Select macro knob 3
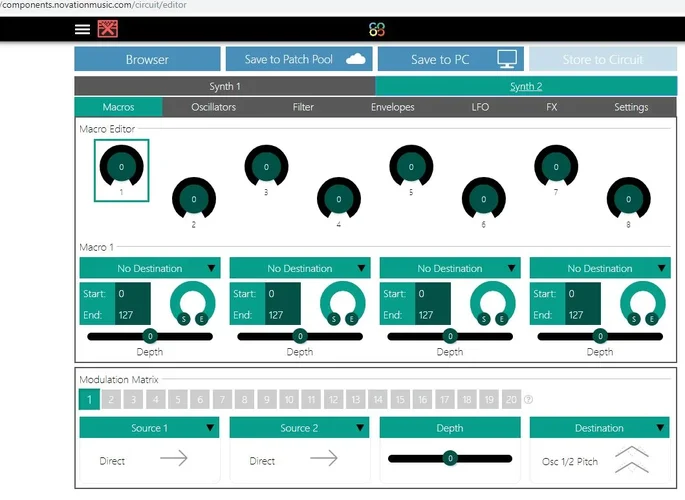Image resolution: width=685 pixels, height=500 pixels. tap(266, 166)
